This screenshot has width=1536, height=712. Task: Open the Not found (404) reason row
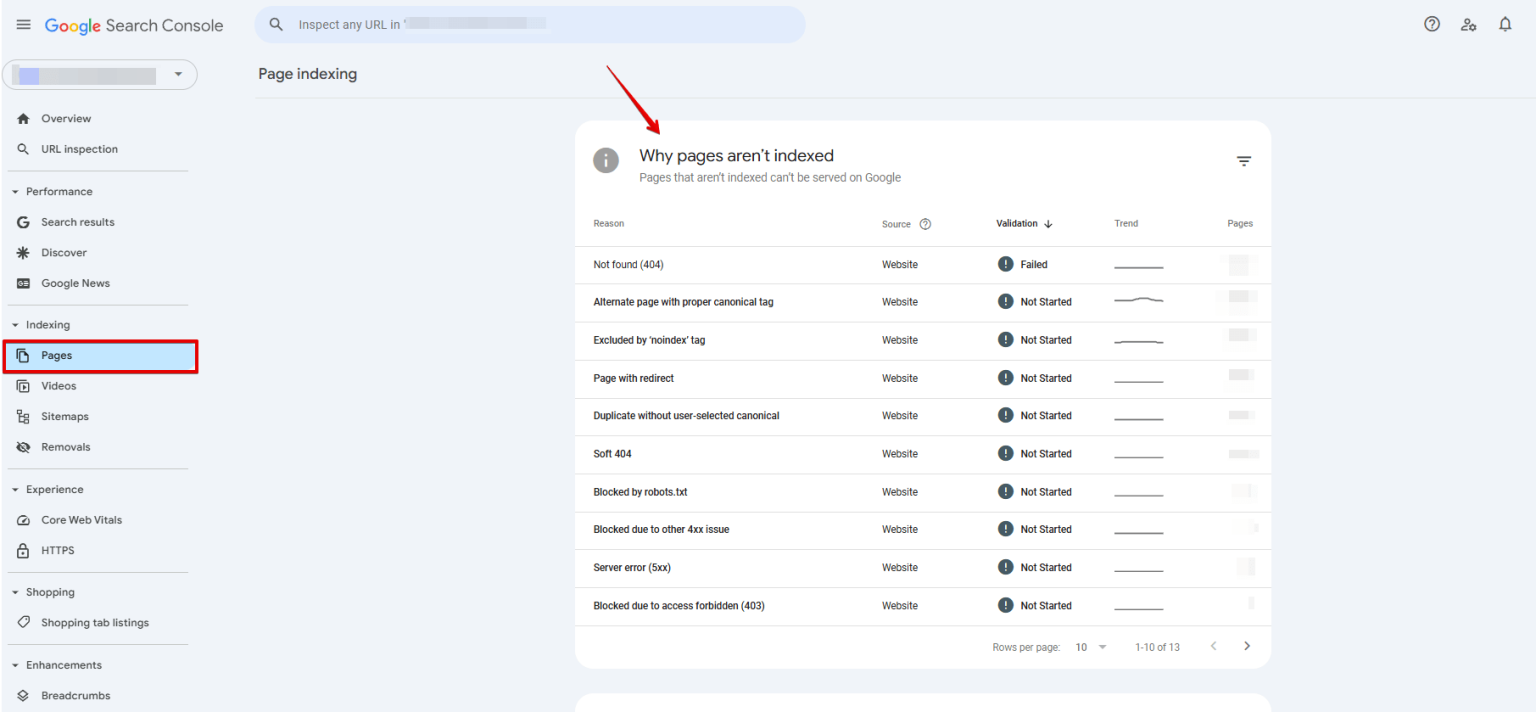[x=628, y=264]
